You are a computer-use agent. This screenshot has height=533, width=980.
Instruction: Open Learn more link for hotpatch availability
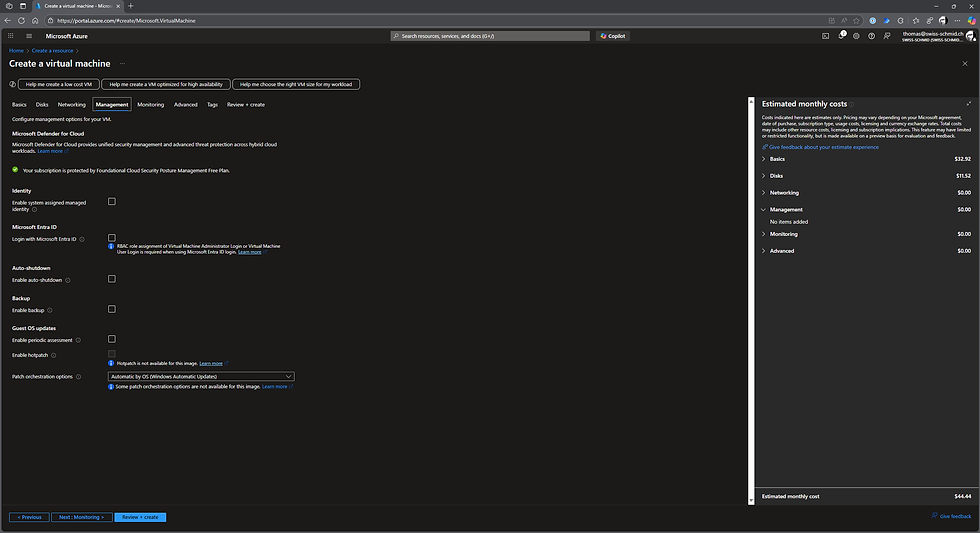click(211, 364)
